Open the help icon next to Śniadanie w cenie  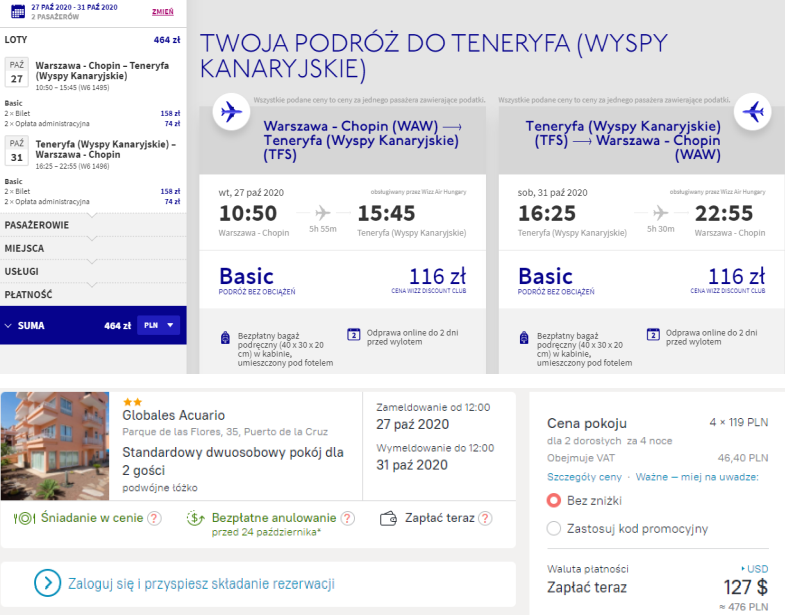(155, 518)
